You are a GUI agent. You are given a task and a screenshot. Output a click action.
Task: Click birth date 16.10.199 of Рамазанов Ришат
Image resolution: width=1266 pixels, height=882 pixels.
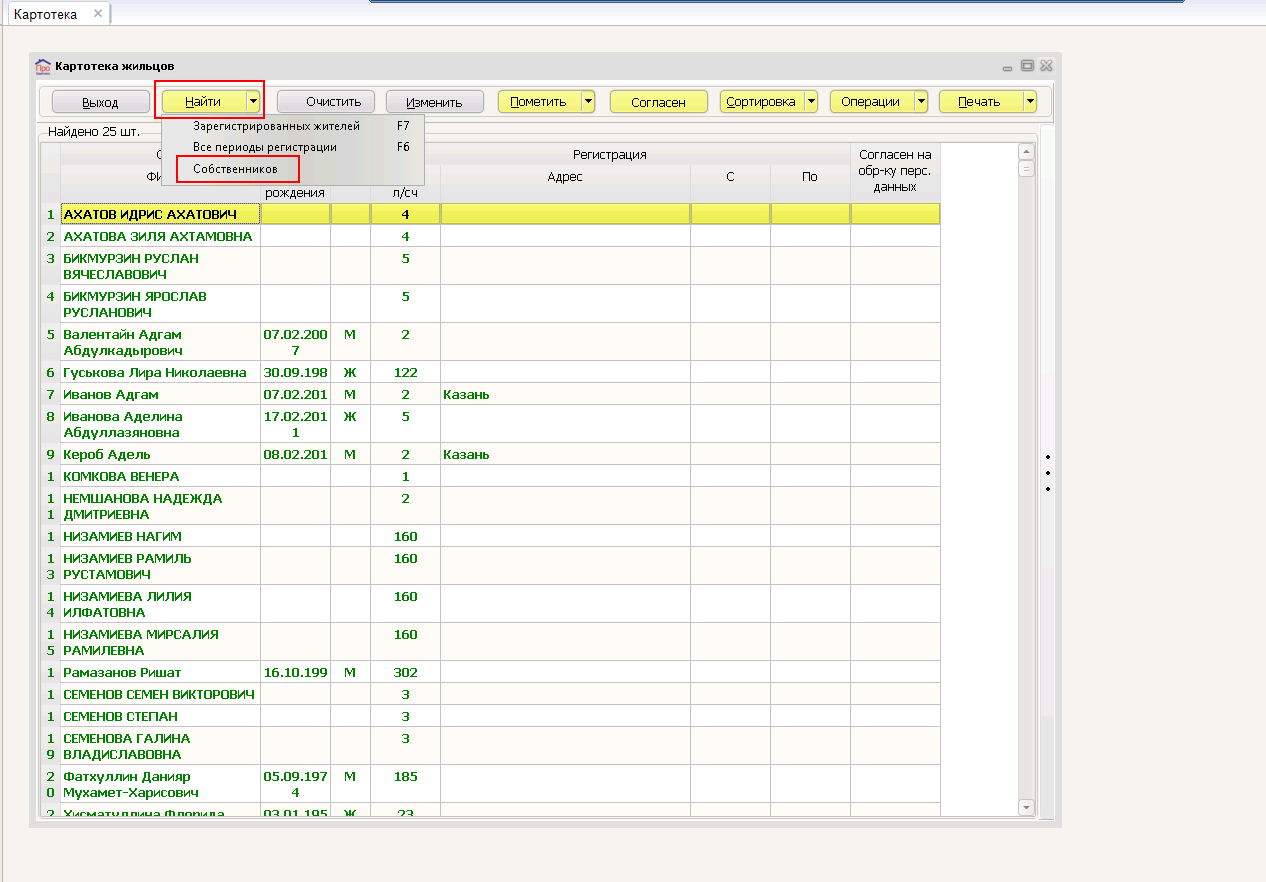(x=295, y=672)
